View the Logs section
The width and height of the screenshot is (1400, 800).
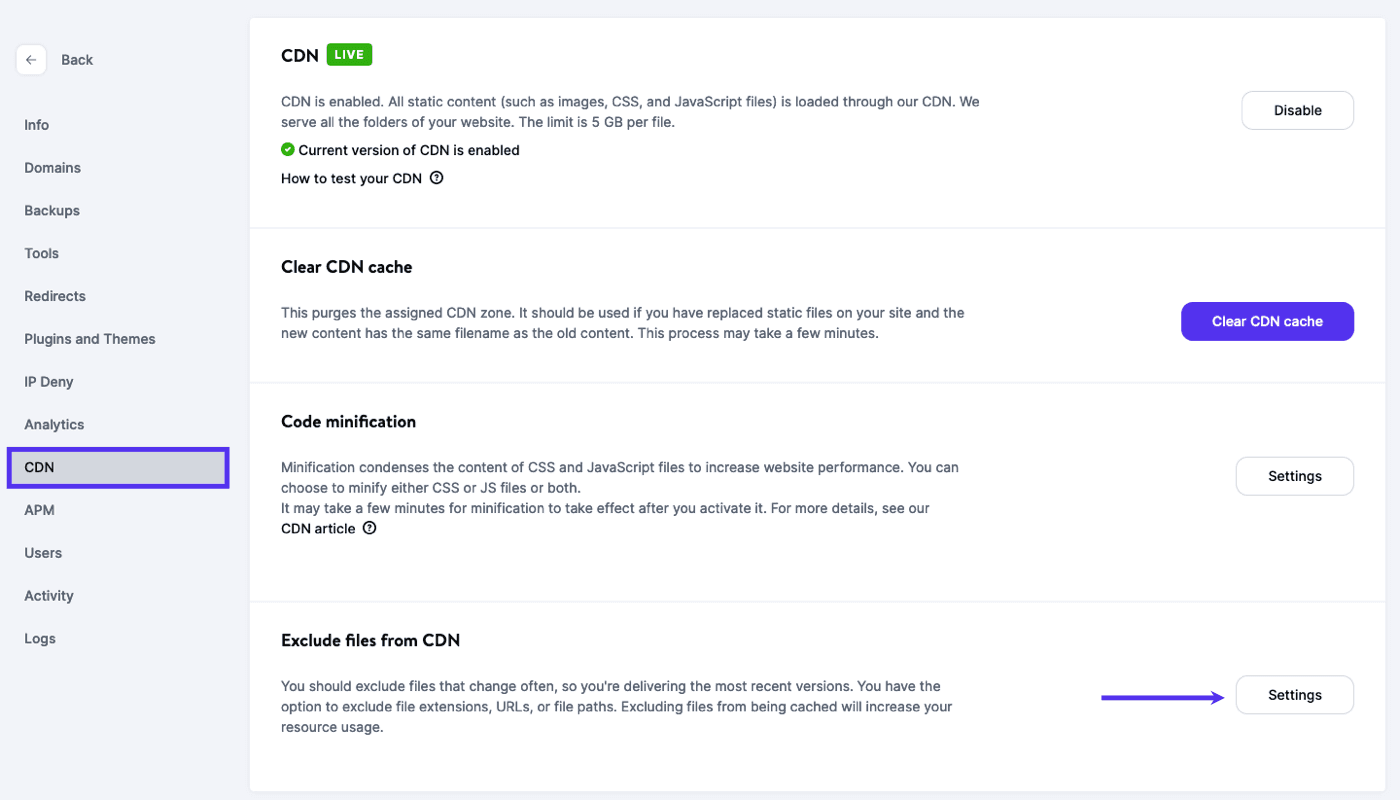(x=39, y=638)
